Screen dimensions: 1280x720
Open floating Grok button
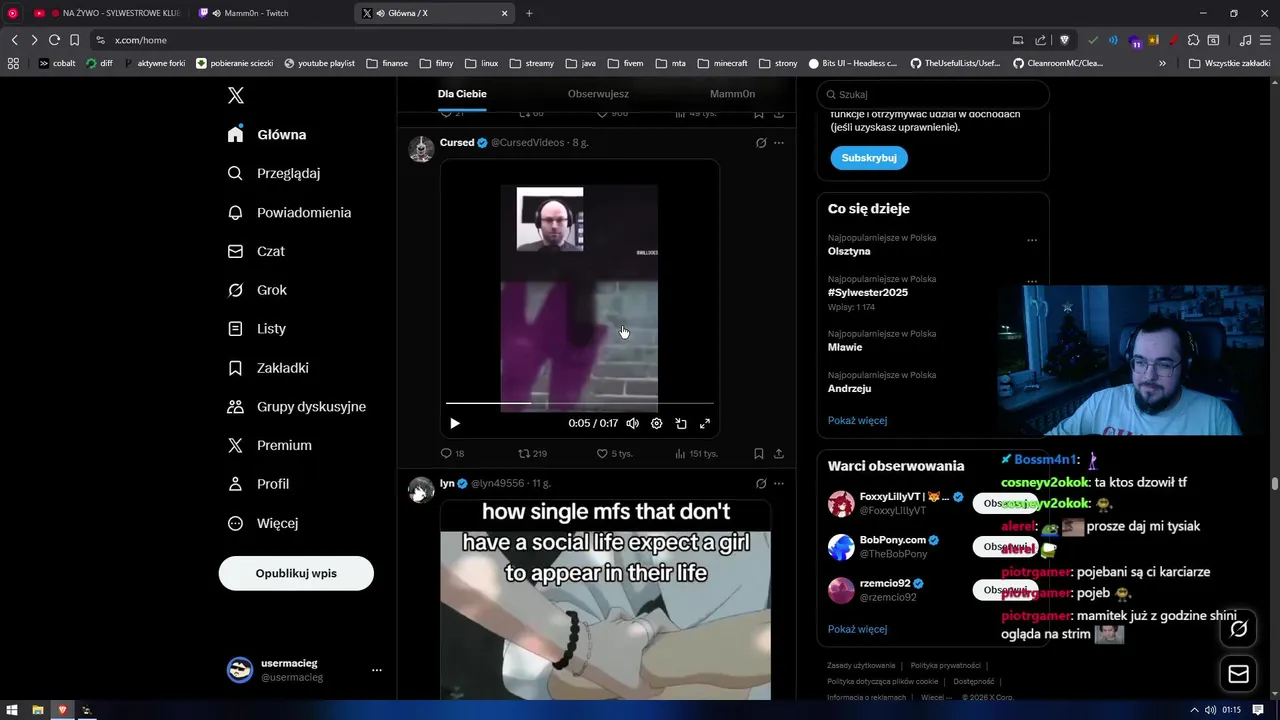[1239, 629]
